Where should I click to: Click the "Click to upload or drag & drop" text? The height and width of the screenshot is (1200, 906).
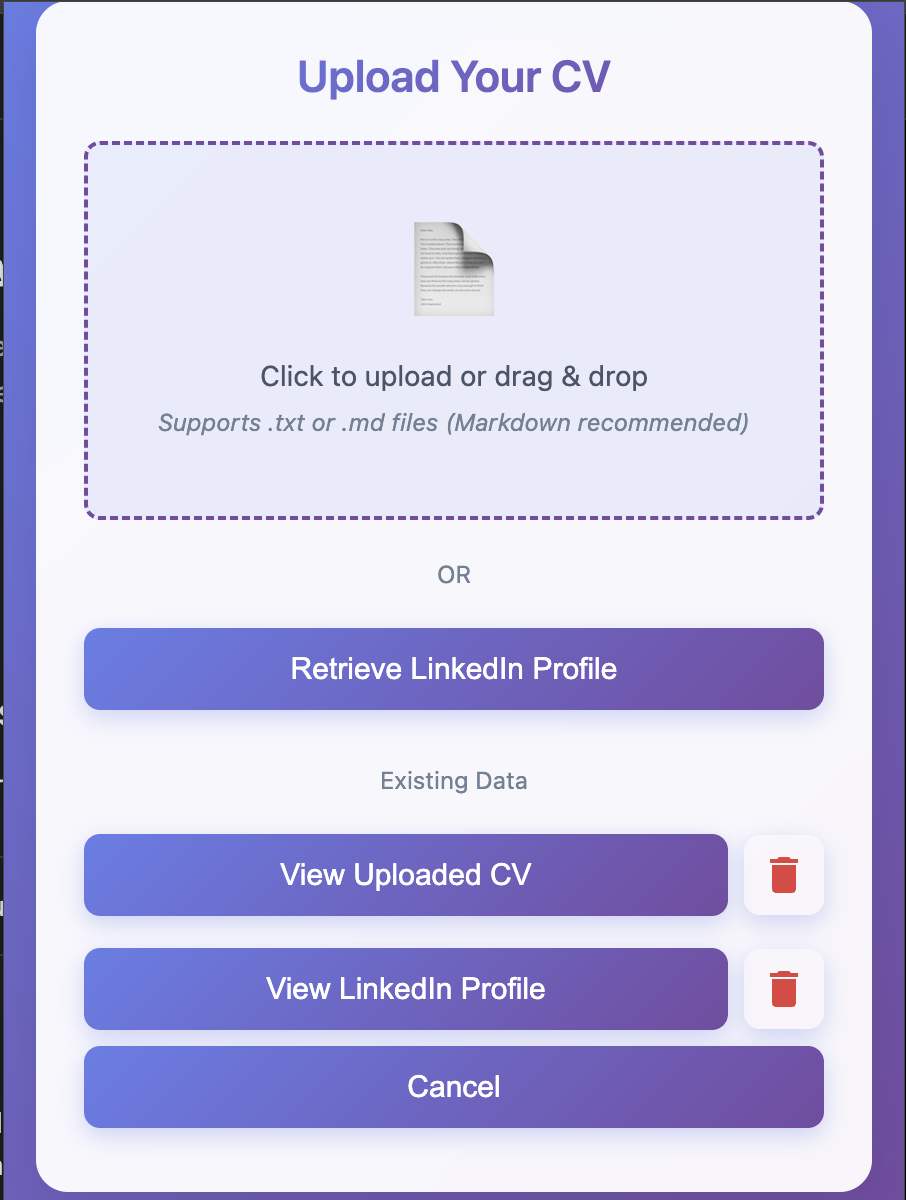click(454, 376)
